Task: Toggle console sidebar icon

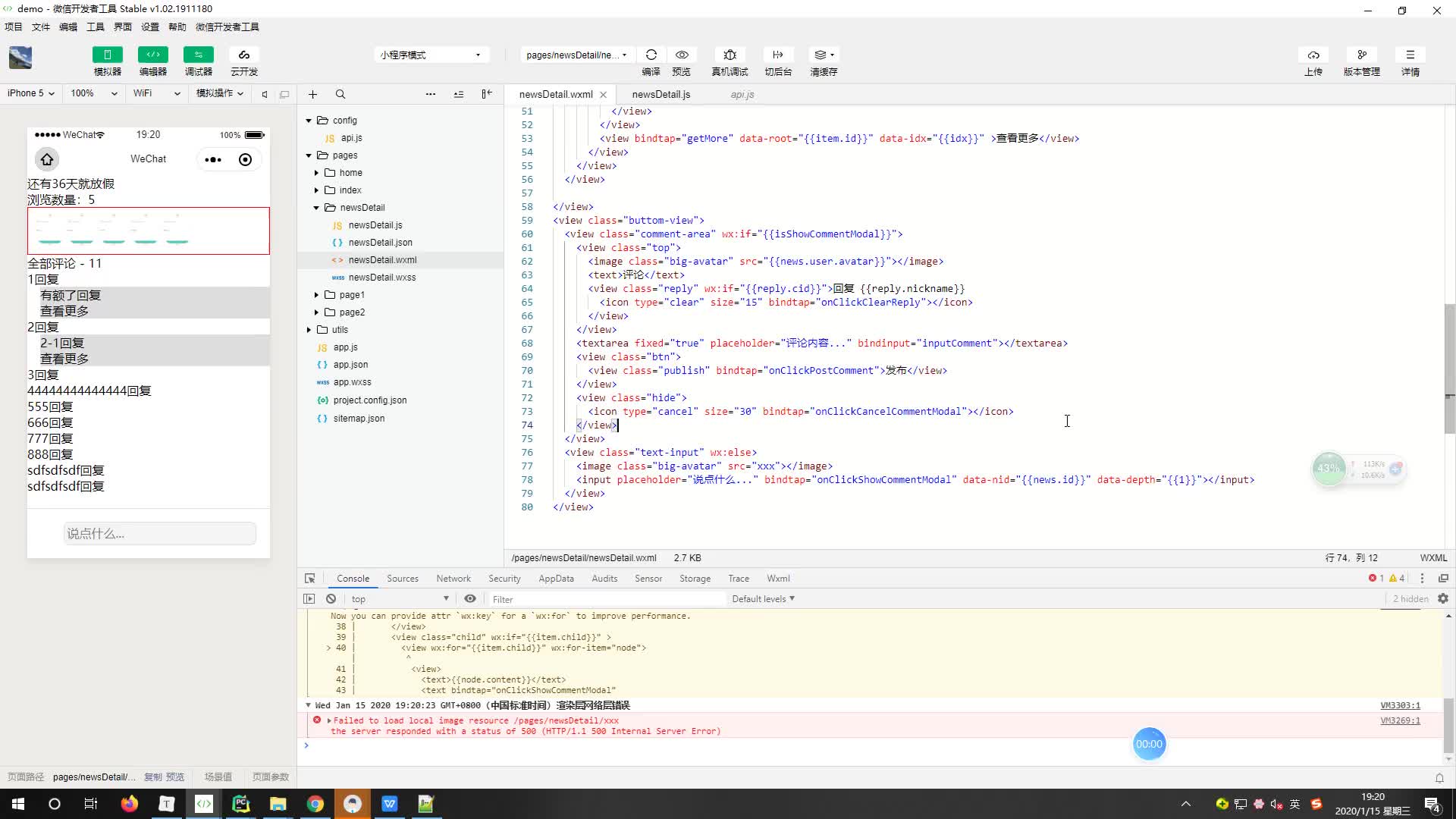Action: click(309, 598)
